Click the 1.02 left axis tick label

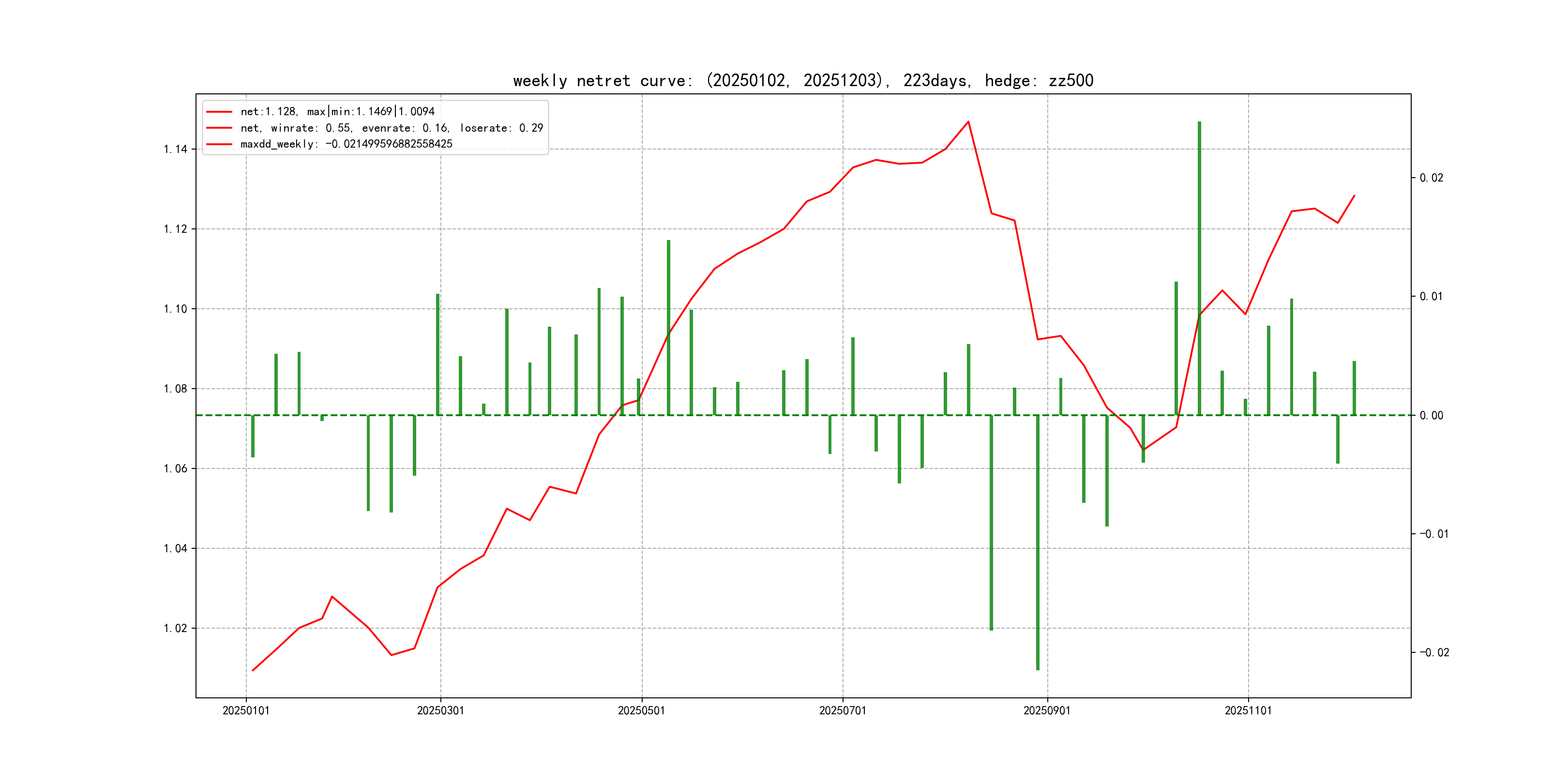[175, 628]
